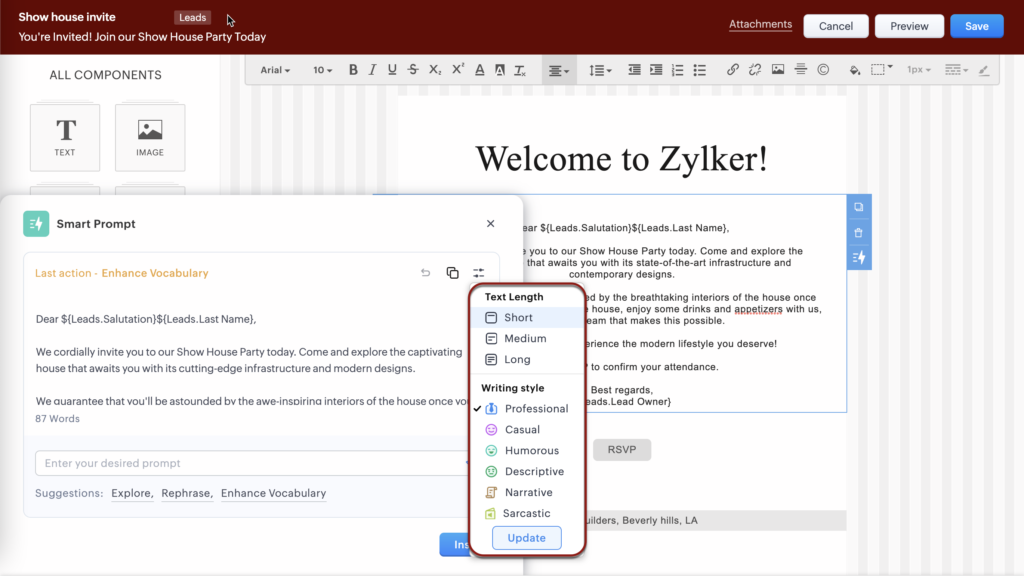Screen dimensions: 1024x576
Task: Open the background fill color picker
Action: point(854,70)
